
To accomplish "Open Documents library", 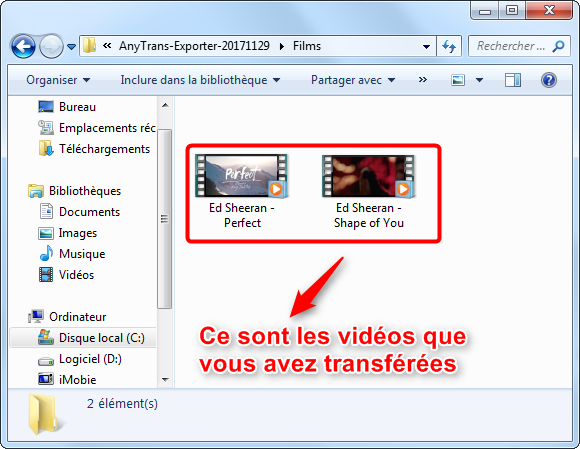I will click(x=90, y=212).
